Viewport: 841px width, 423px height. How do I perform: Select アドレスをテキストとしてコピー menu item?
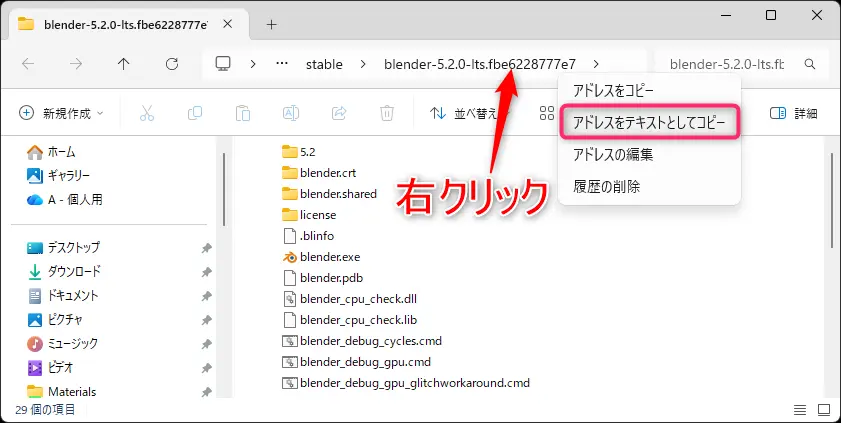click(x=650, y=123)
